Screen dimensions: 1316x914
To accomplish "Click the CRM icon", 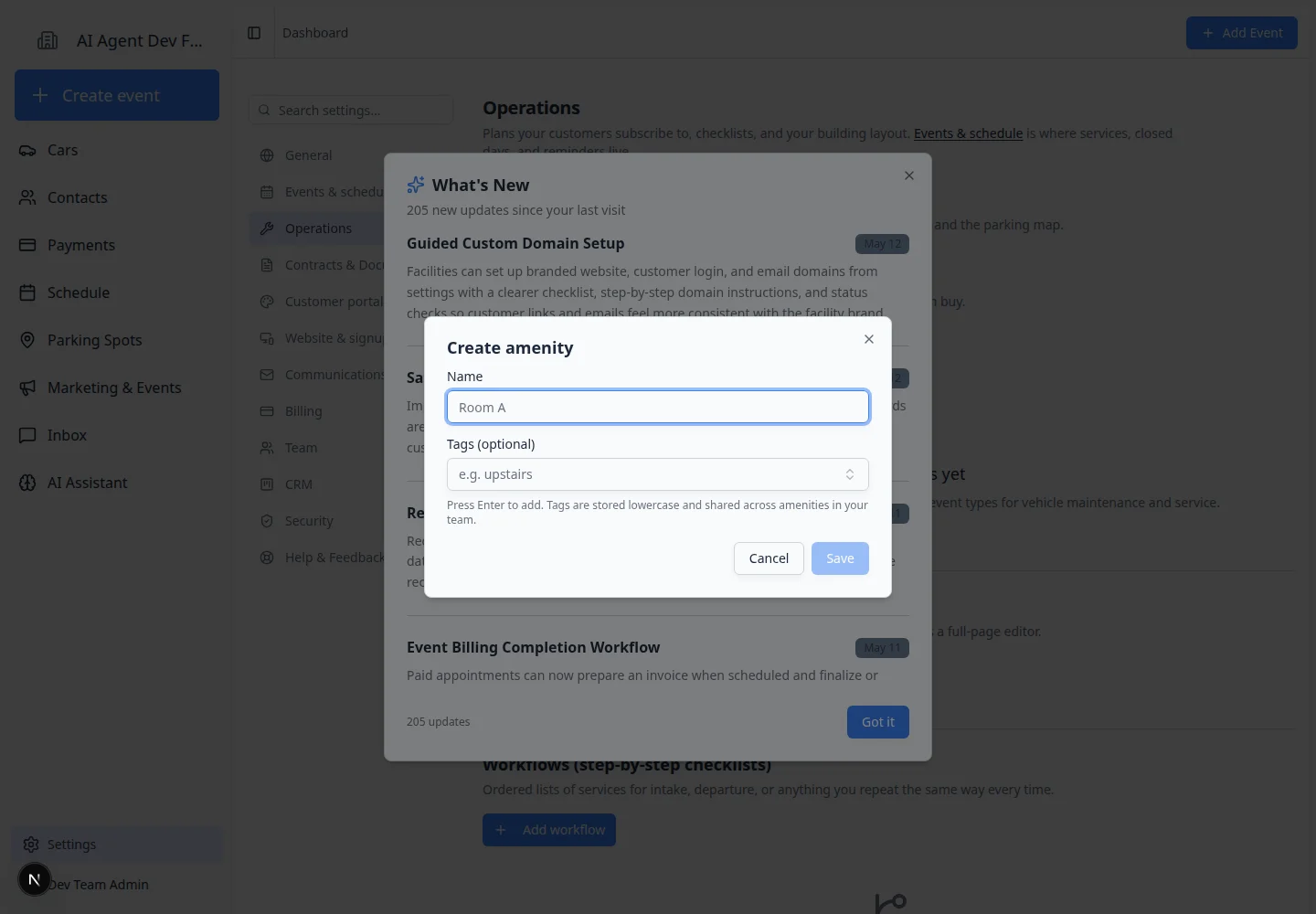I will (x=267, y=484).
